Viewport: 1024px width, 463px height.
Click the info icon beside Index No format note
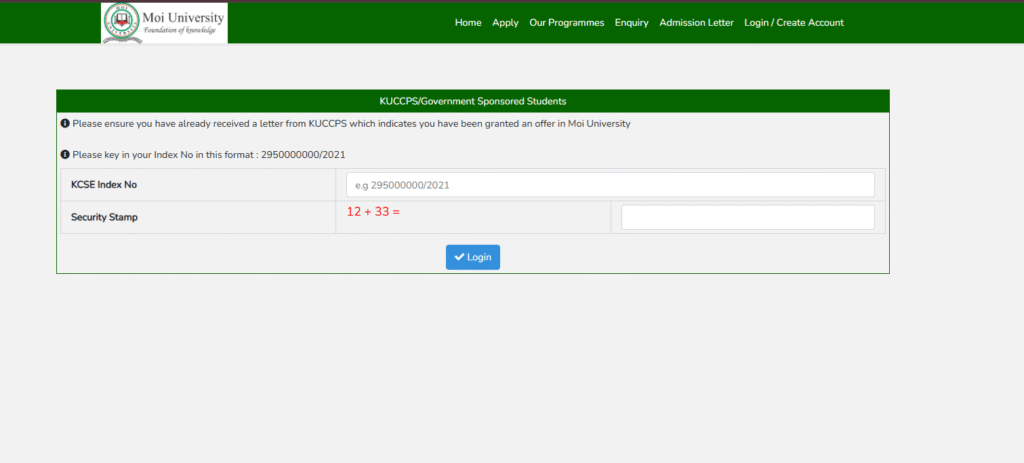[65, 155]
